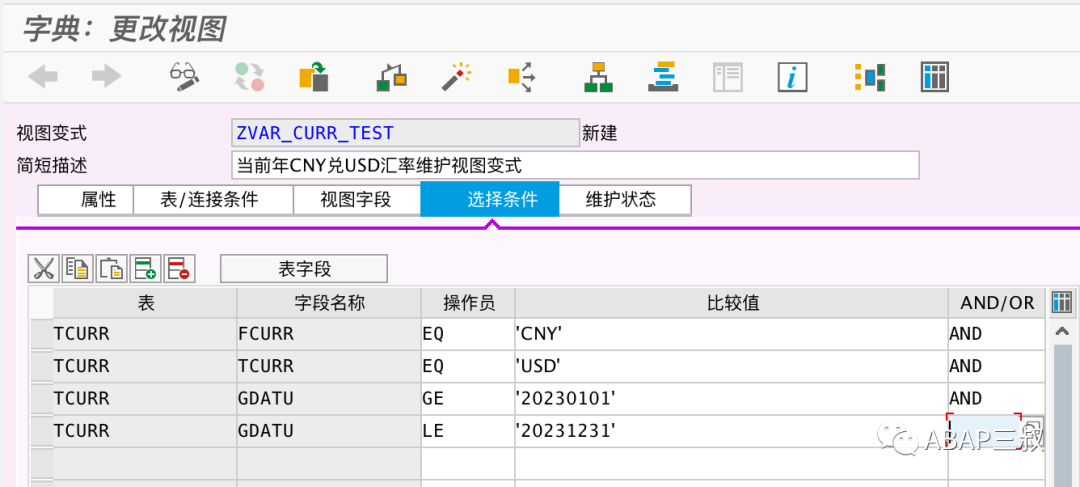The width and height of the screenshot is (1080, 487).
Task: Select the 选择条件 tab
Action: point(490,199)
